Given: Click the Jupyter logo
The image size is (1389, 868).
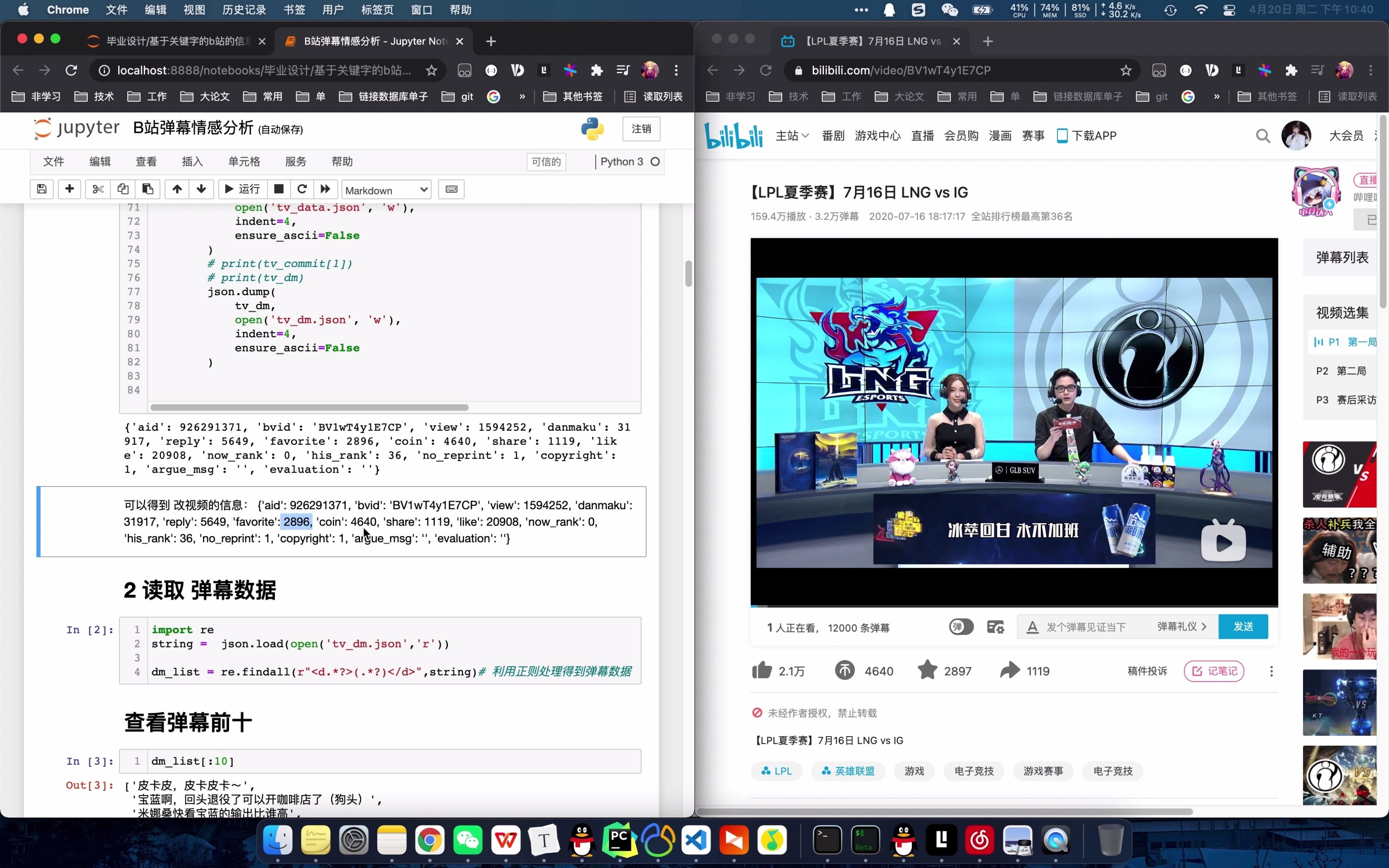Looking at the screenshot, I should tap(76, 128).
